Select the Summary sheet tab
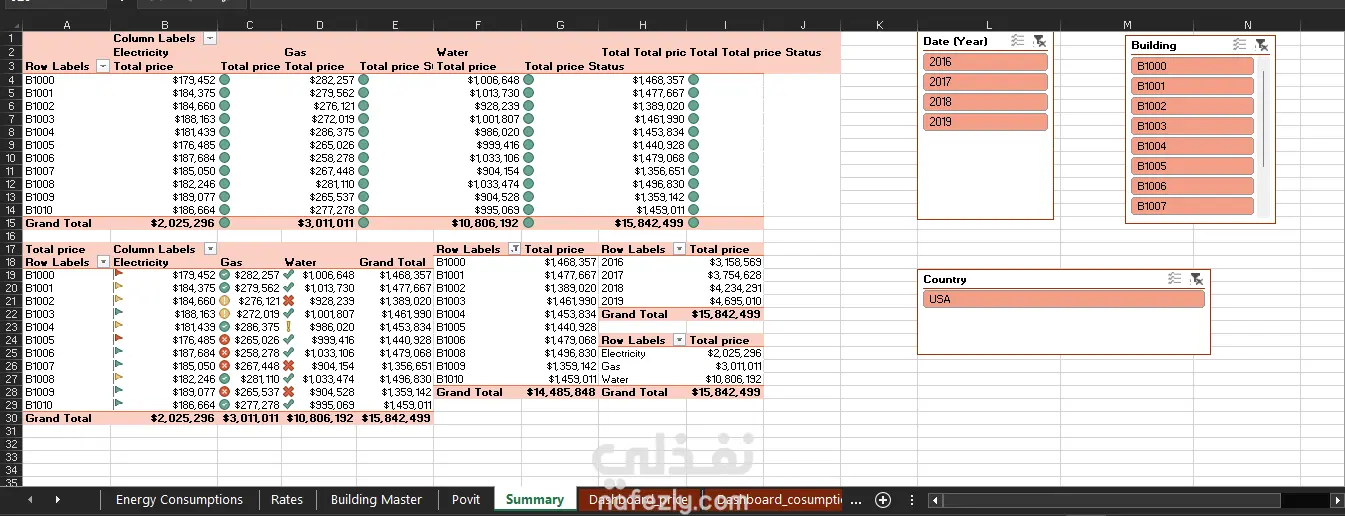Screen dimensions: 1345x516 pyautogui.click(x=534, y=499)
